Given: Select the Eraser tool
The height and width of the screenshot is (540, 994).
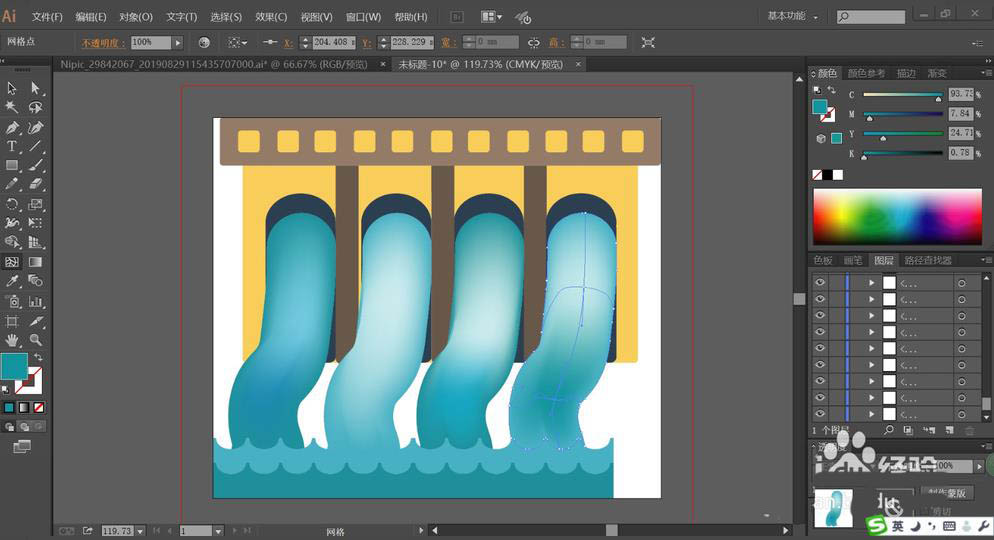Looking at the screenshot, I should [36, 185].
